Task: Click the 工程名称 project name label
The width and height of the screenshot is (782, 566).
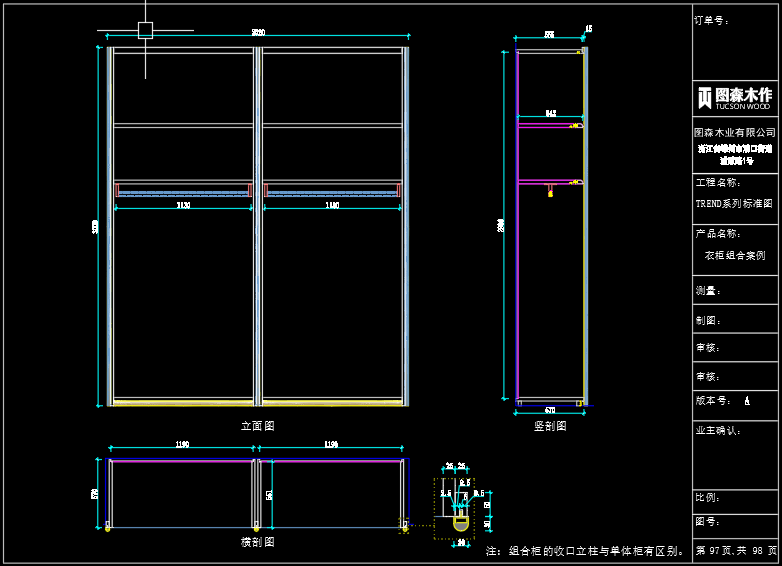Action: (717, 183)
